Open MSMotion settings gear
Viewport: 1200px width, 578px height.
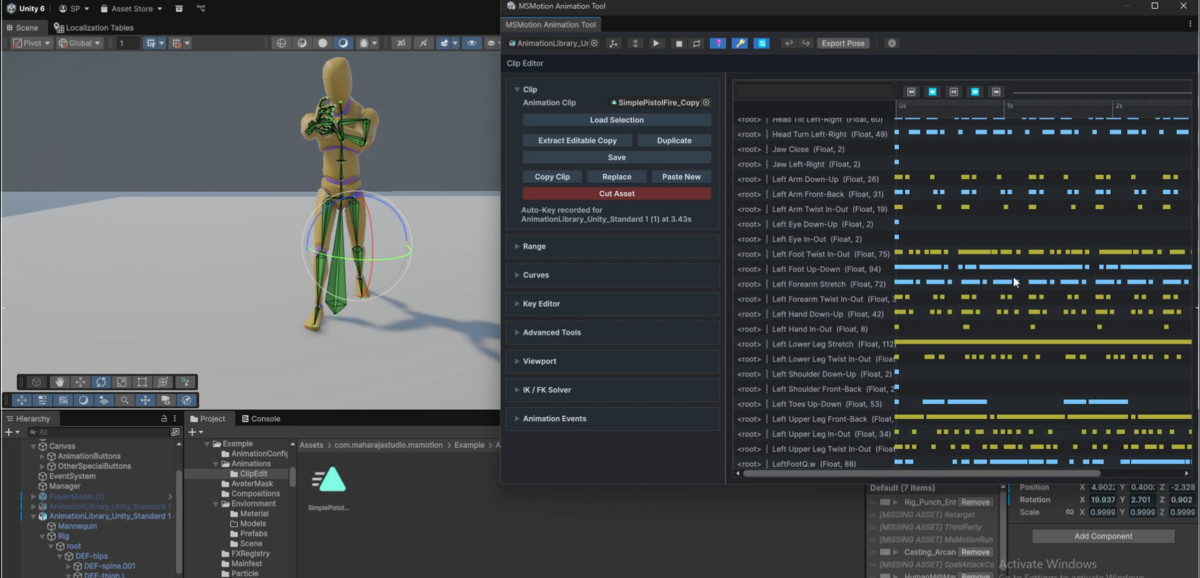tap(892, 44)
